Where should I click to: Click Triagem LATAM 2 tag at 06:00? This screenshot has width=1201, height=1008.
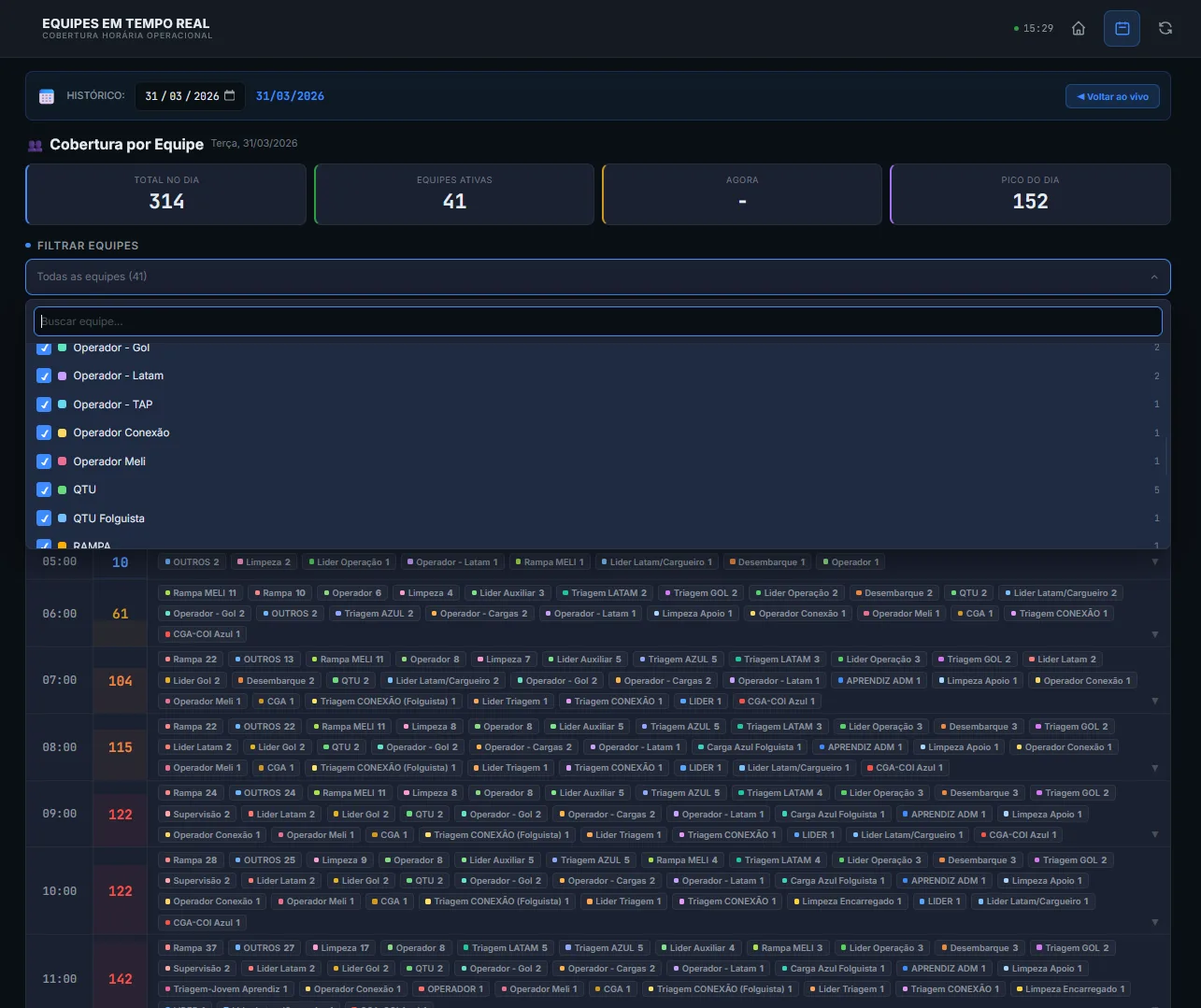pos(605,593)
